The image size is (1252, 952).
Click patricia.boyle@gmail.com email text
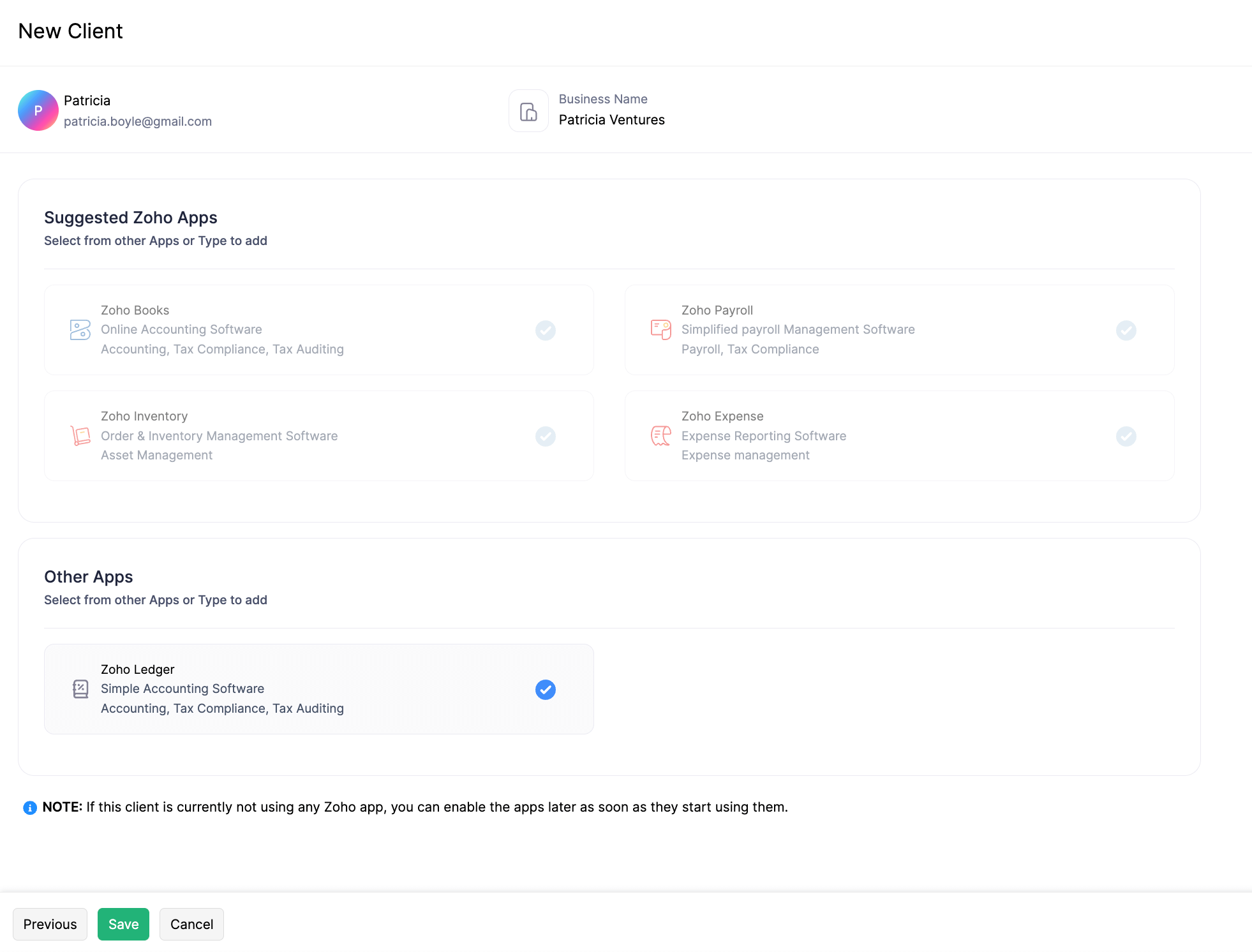pyautogui.click(x=138, y=121)
